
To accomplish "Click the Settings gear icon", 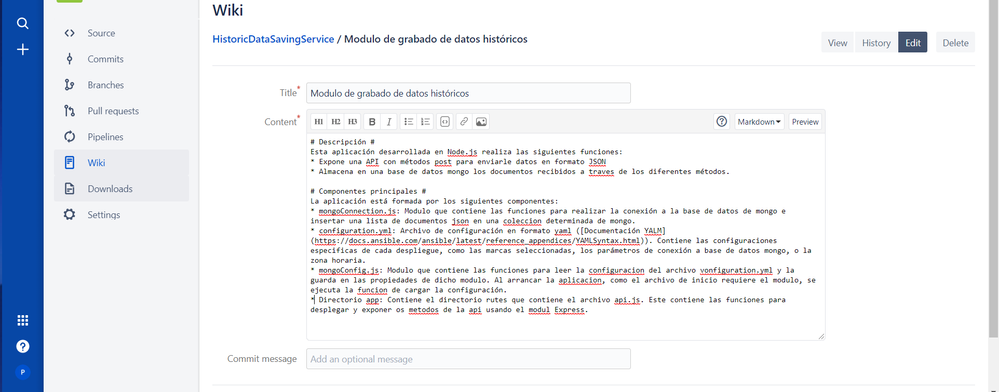I will tap(69, 215).
